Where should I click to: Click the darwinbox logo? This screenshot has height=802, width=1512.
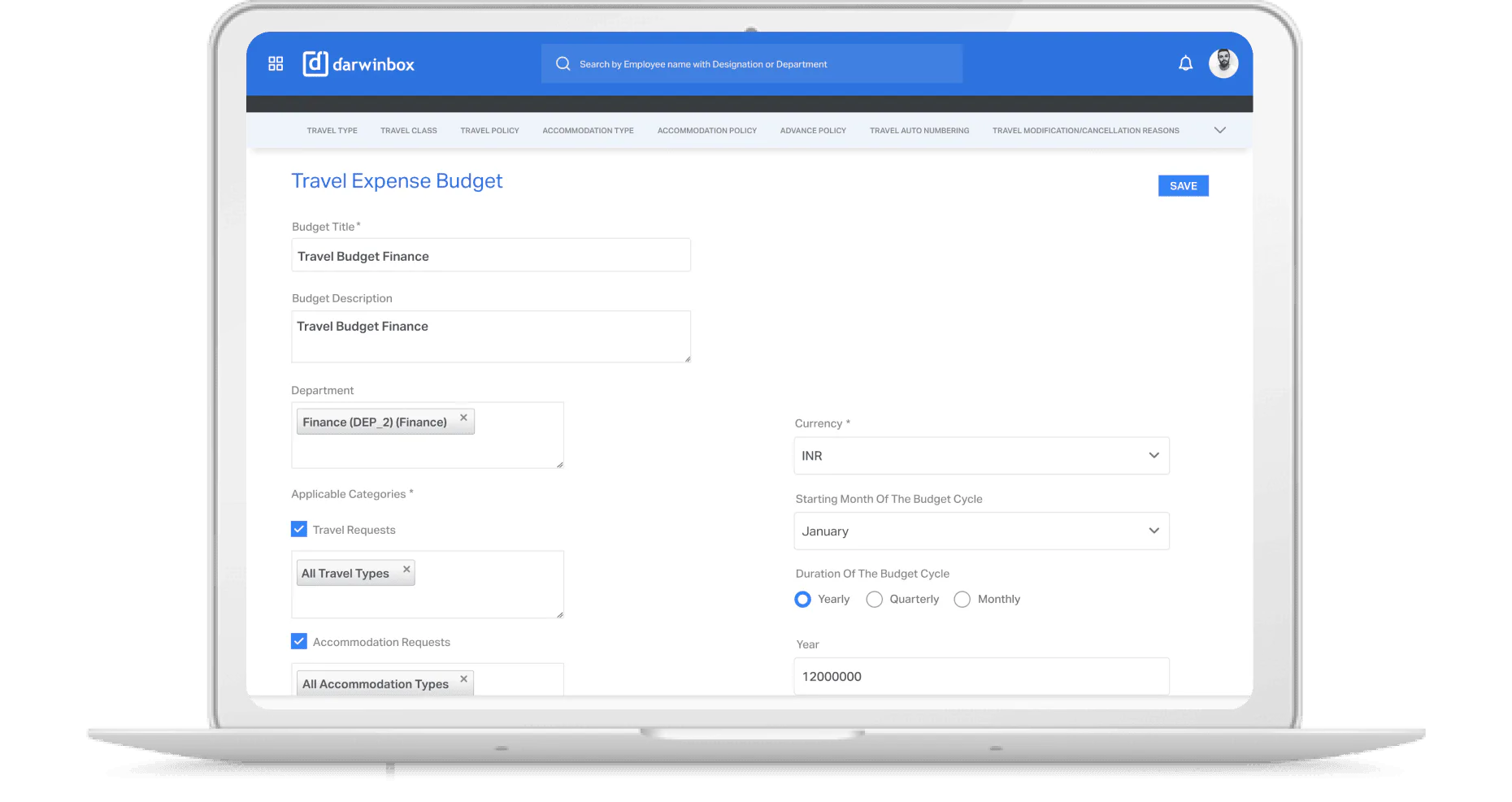pyautogui.click(x=358, y=63)
